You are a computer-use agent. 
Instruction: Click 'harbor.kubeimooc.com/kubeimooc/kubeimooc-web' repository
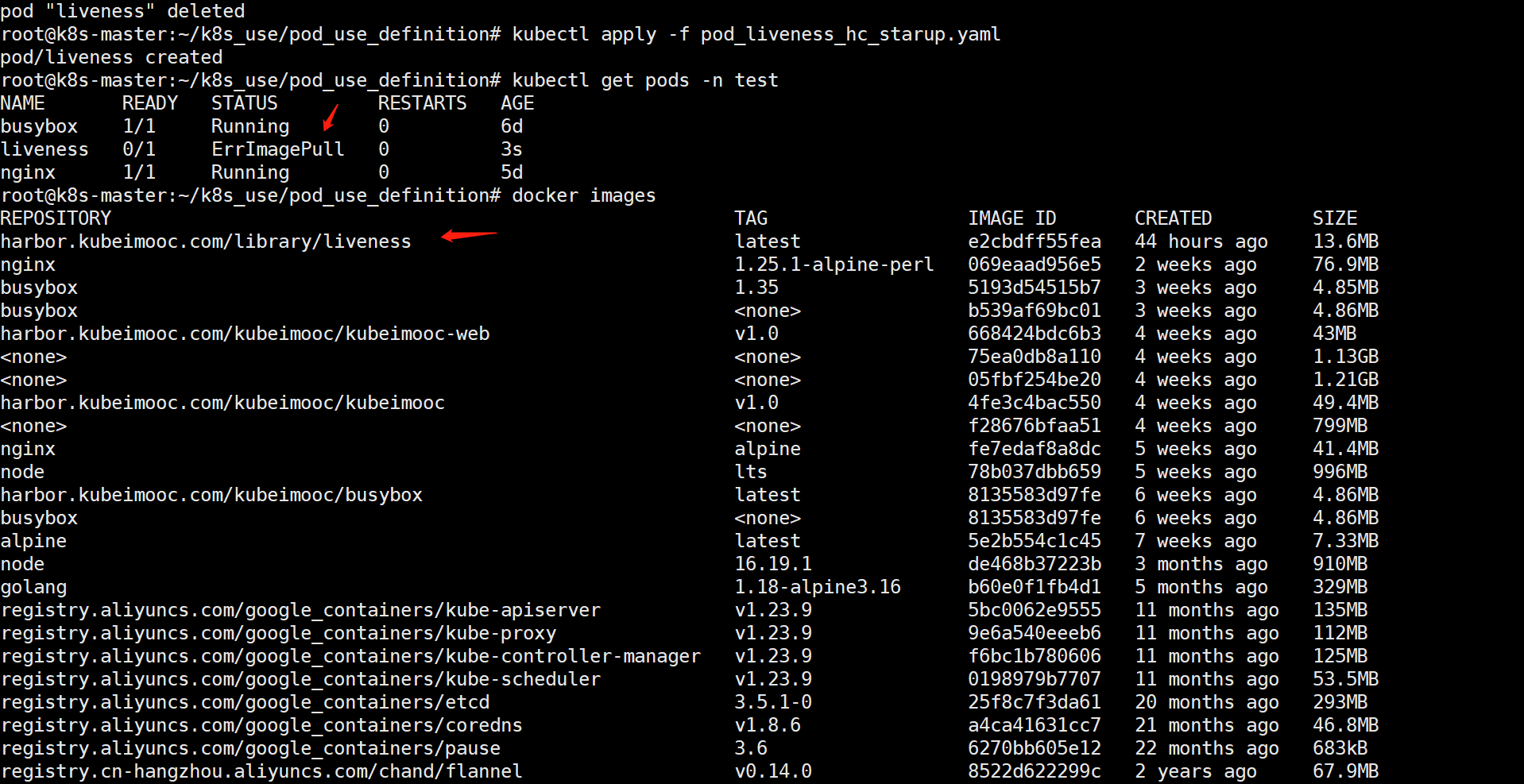[x=245, y=334]
